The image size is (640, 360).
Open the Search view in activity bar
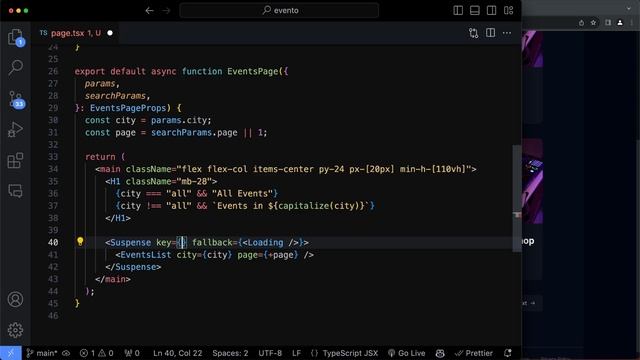(x=16, y=67)
